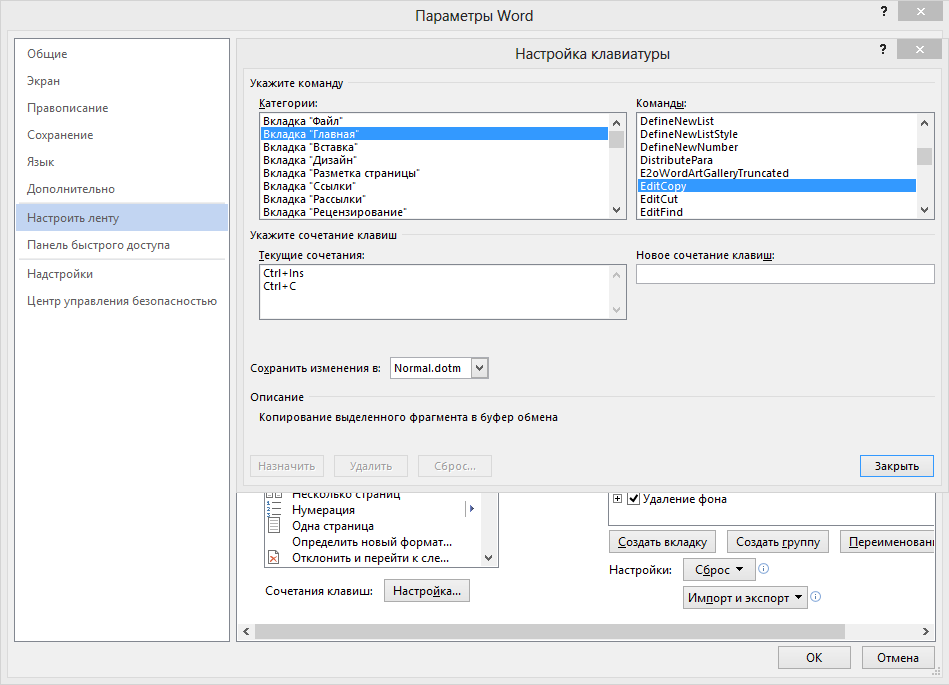Open the Нумерация submenu arrow
The height and width of the screenshot is (685, 949).
point(471,509)
